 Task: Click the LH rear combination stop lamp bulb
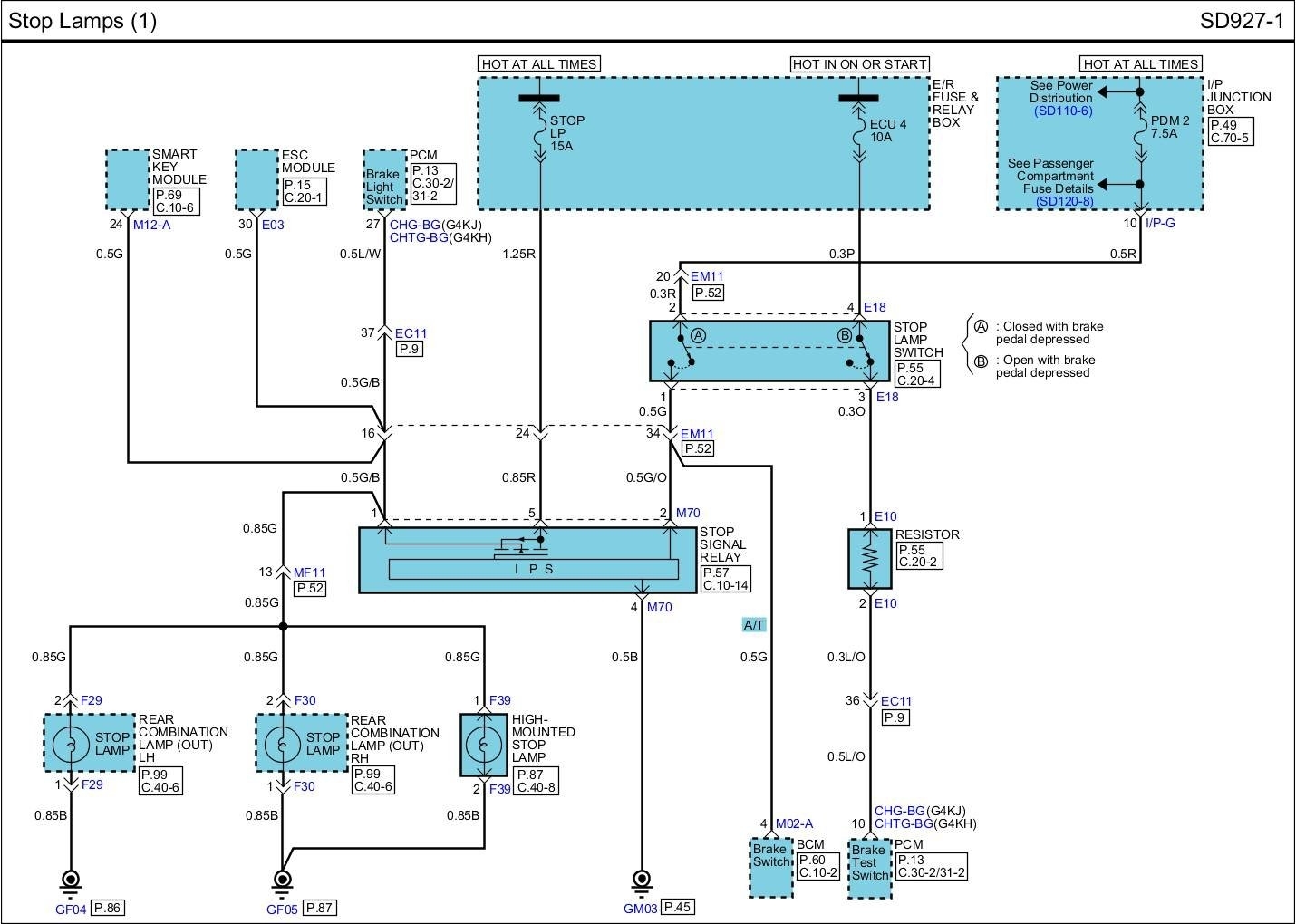[x=70, y=744]
